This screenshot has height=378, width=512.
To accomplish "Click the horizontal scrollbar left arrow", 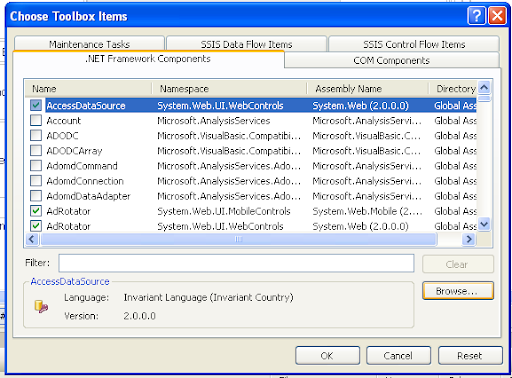I will 32,239.
